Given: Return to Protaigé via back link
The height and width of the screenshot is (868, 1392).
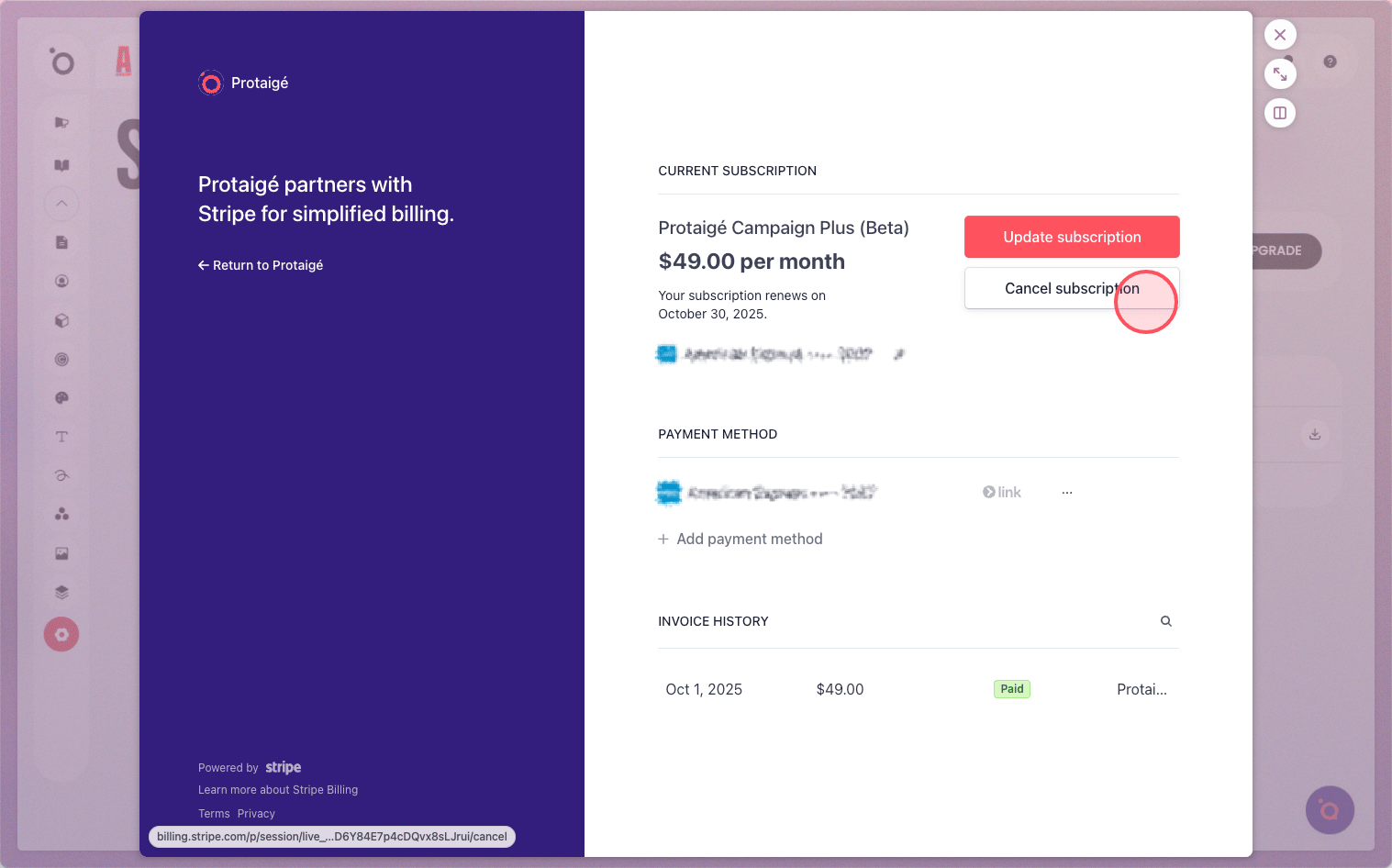Looking at the screenshot, I should [261, 265].
